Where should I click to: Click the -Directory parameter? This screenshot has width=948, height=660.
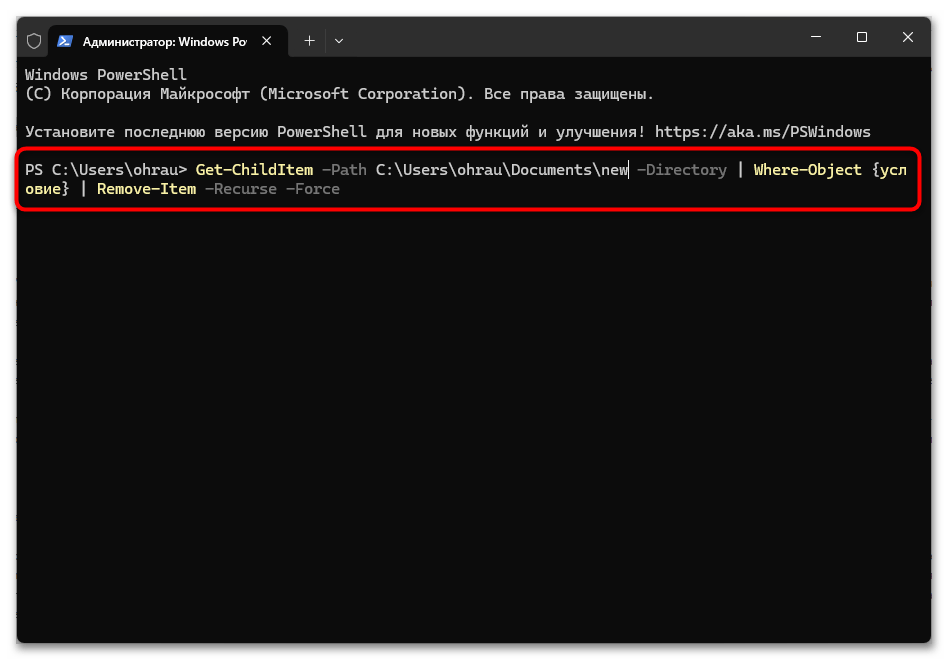tap(682, 170)
